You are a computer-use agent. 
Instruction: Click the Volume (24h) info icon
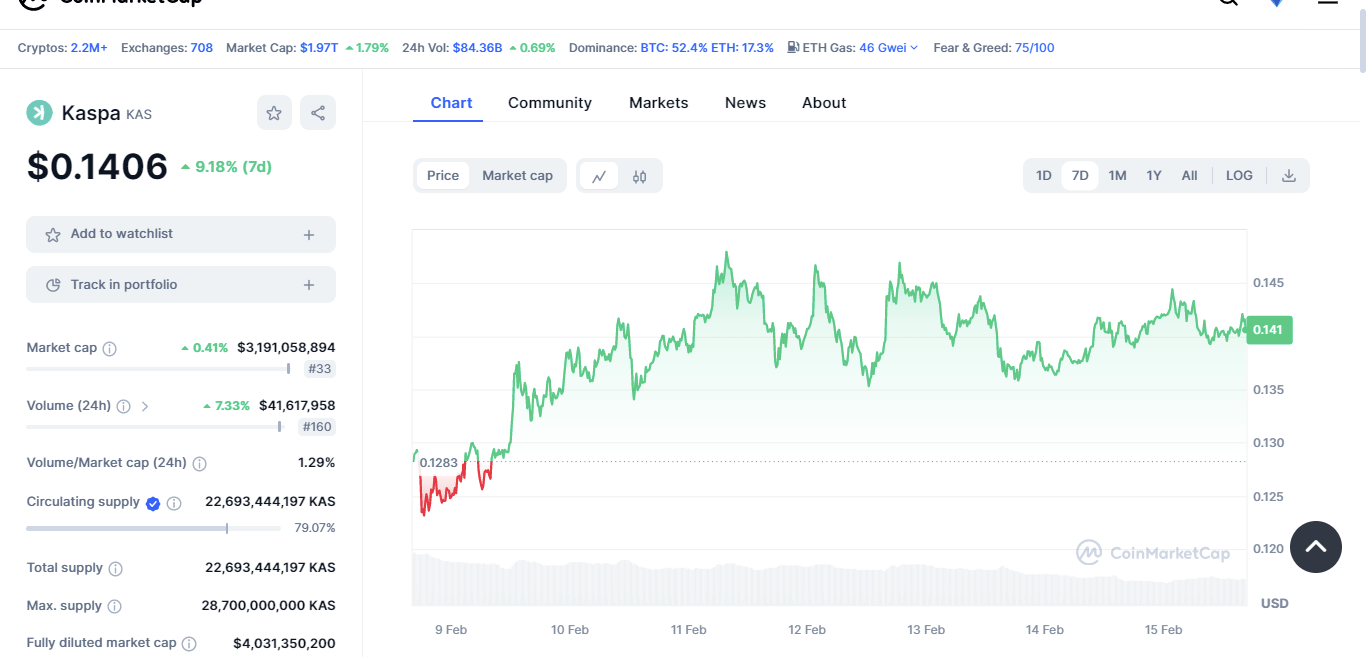[123, 407]
